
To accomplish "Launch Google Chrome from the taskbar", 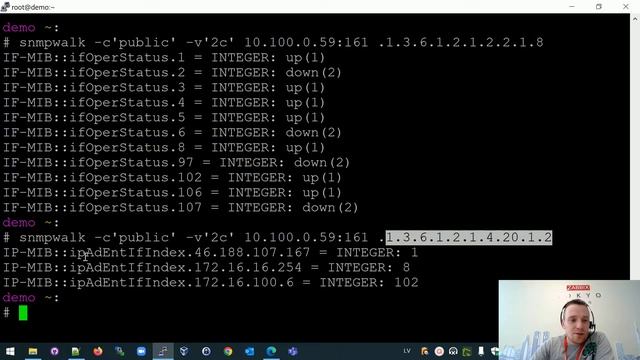I will [228, 351].
